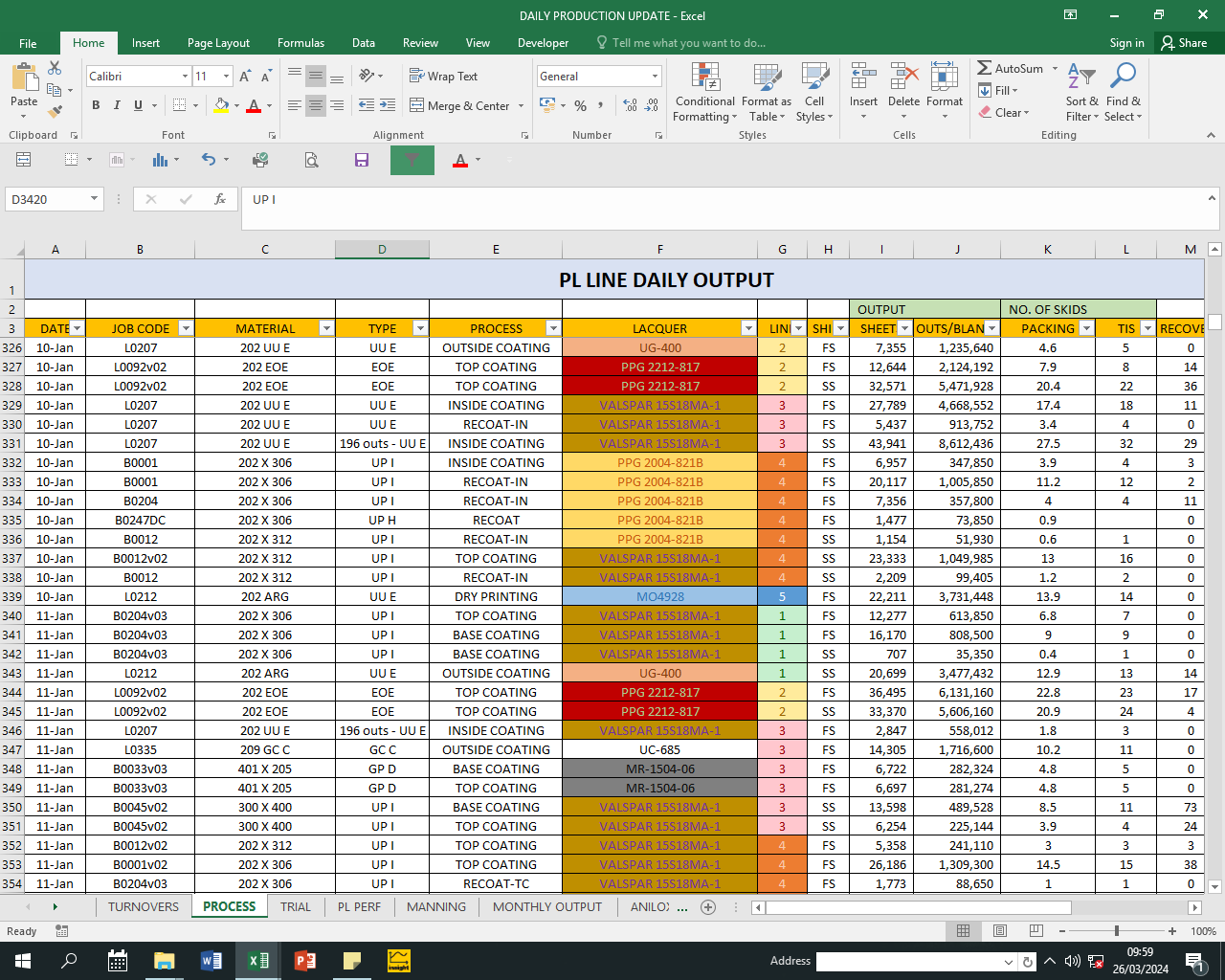Open the Formulas ribbon tab
1225x980 pixels.
[x=301, y=43]
